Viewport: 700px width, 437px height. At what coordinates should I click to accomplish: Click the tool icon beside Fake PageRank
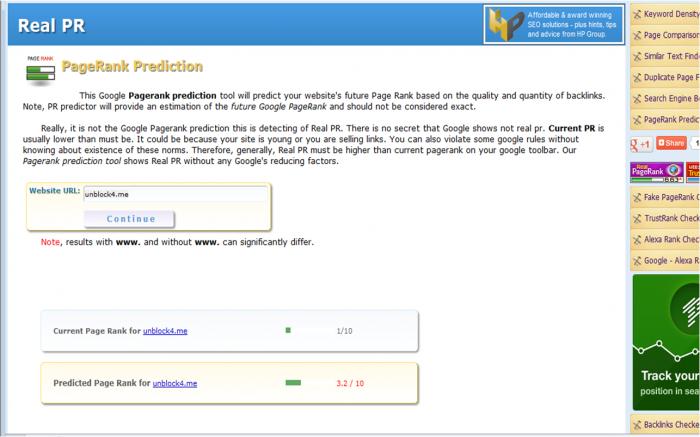[637, 197]
